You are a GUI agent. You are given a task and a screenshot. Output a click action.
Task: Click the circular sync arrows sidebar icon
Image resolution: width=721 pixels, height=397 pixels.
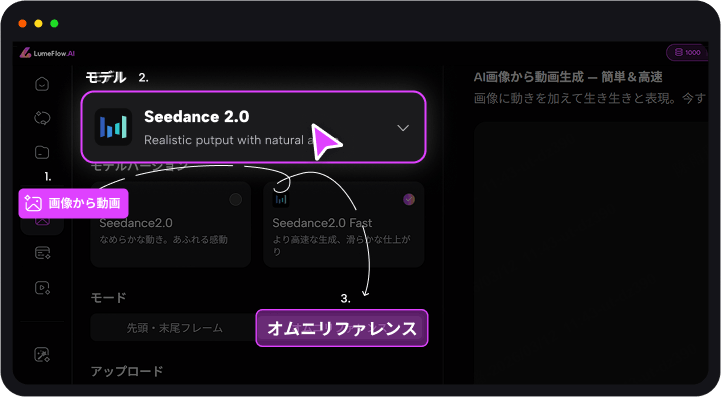click(x=42, y=118)
